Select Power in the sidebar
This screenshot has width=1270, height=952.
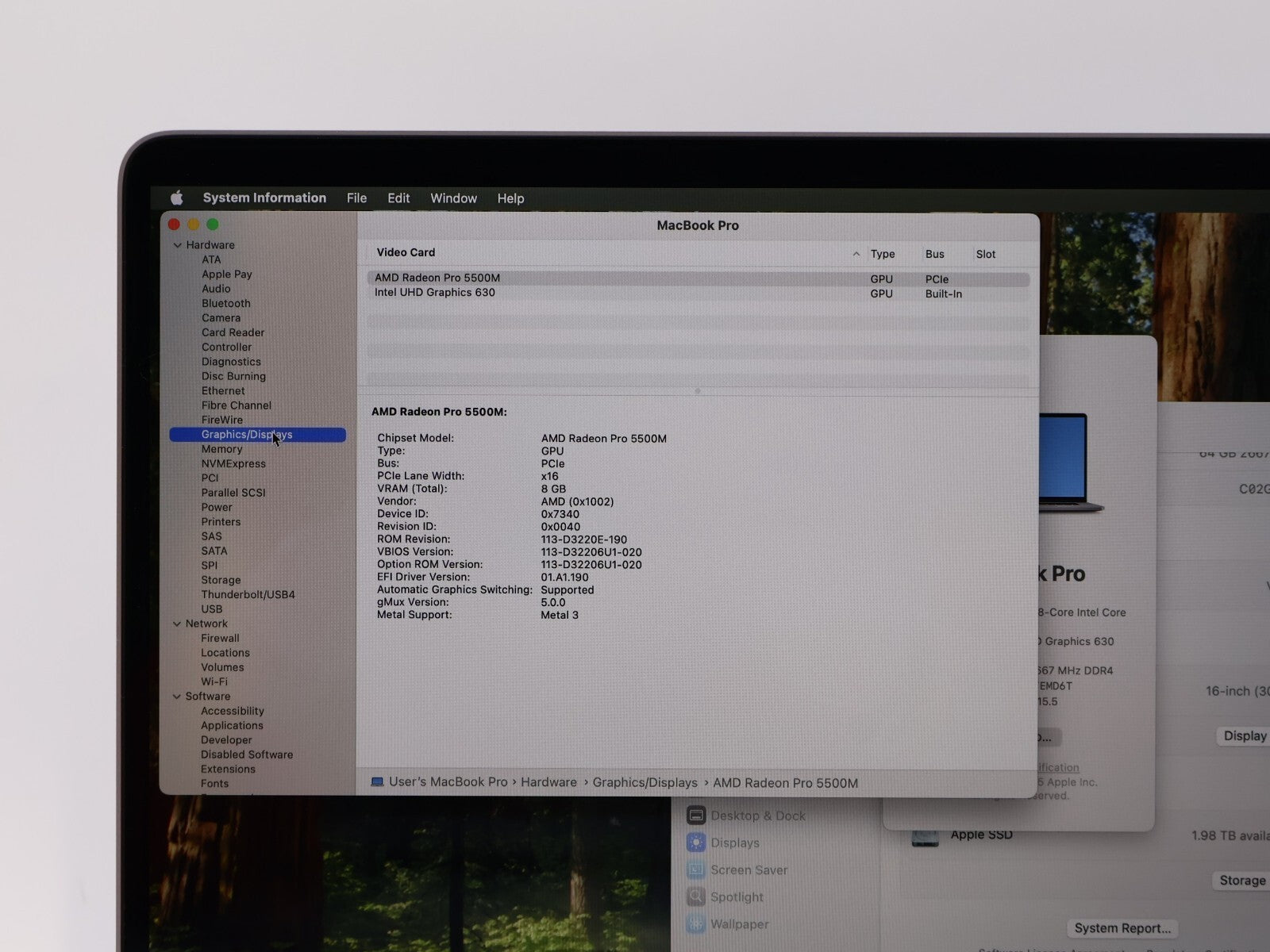point(217,507)
